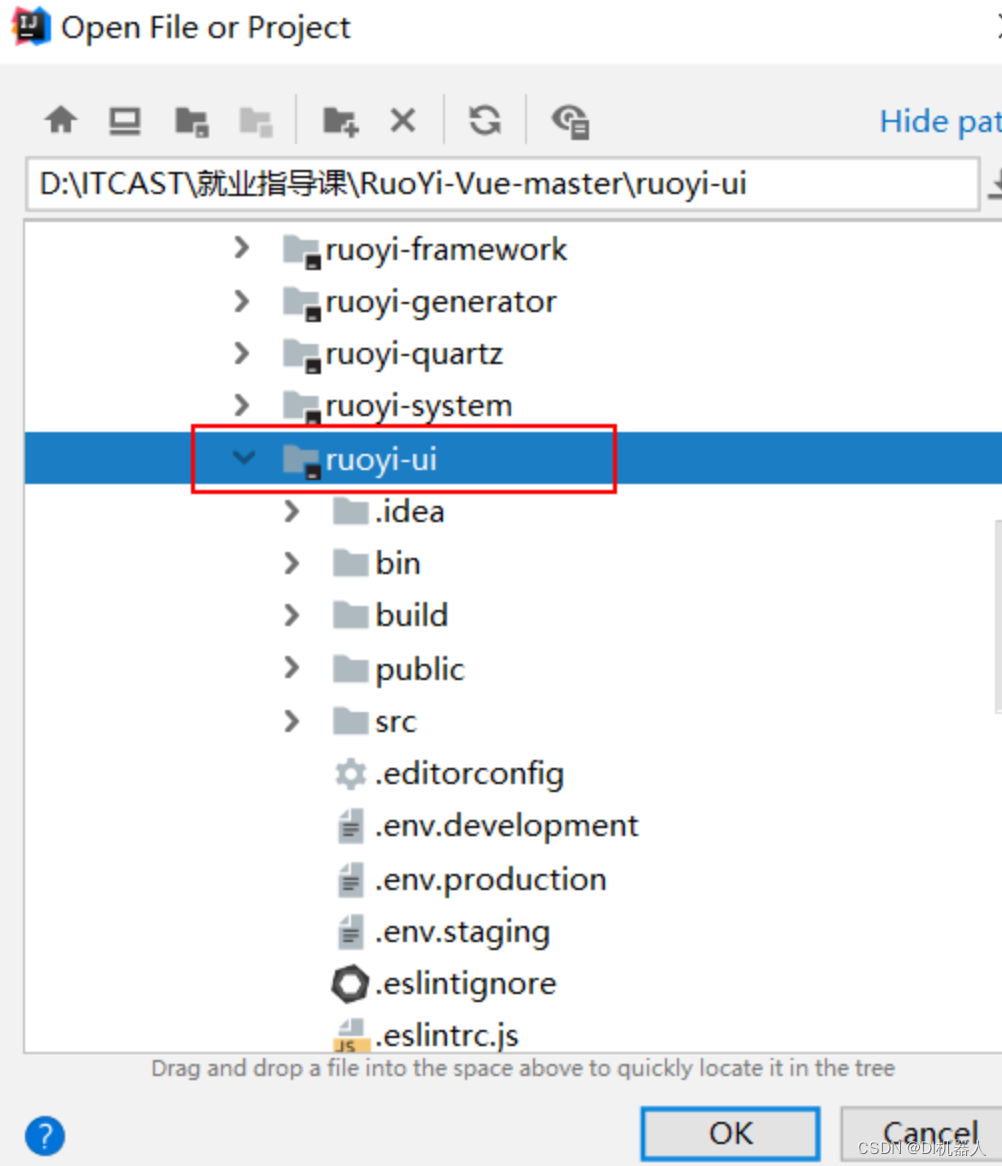Click the .idea folder icon
1002x1166 pixels.
[x=350, y=511]
